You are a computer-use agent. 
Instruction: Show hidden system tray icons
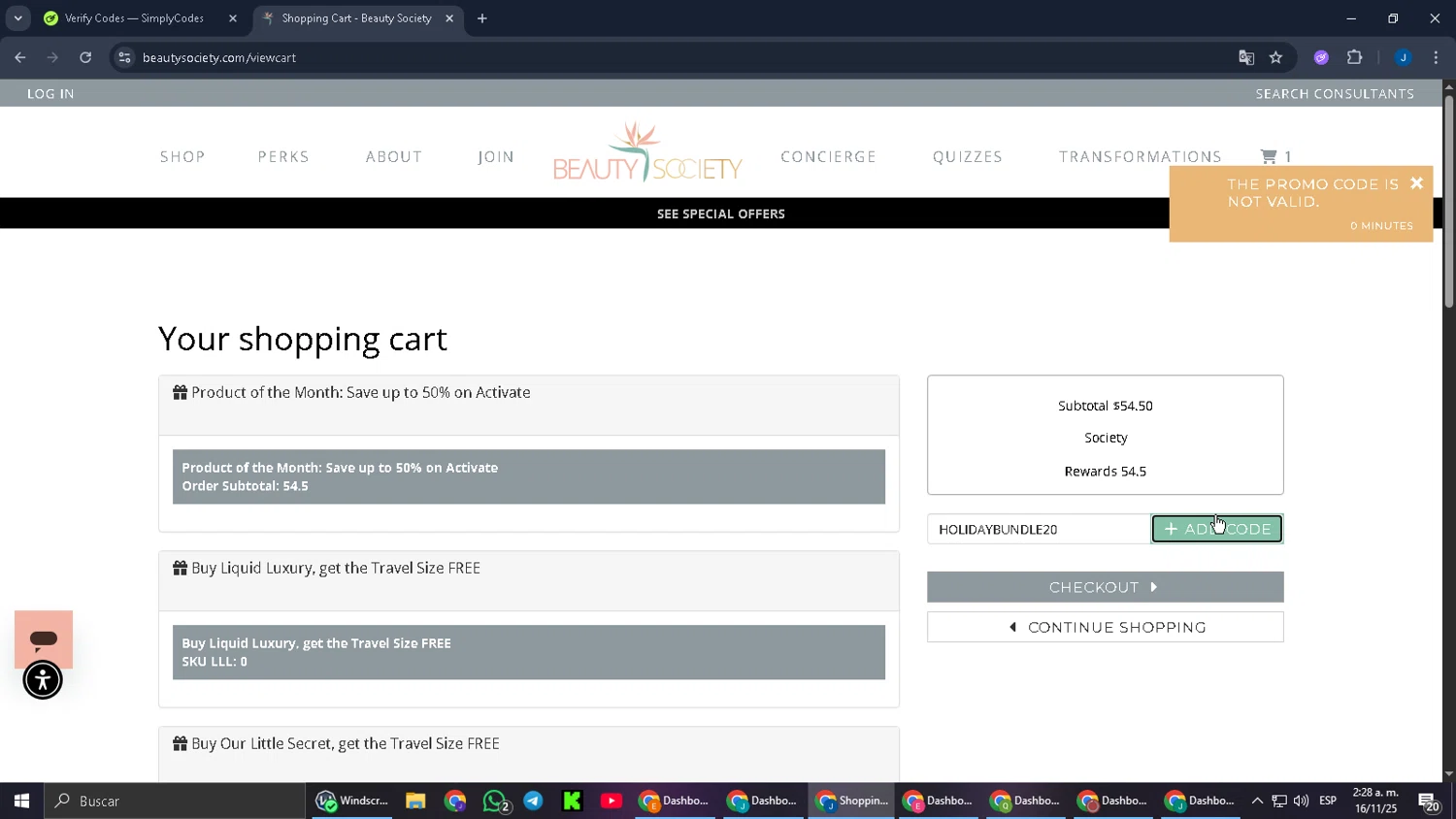[x=1257, y=801]
